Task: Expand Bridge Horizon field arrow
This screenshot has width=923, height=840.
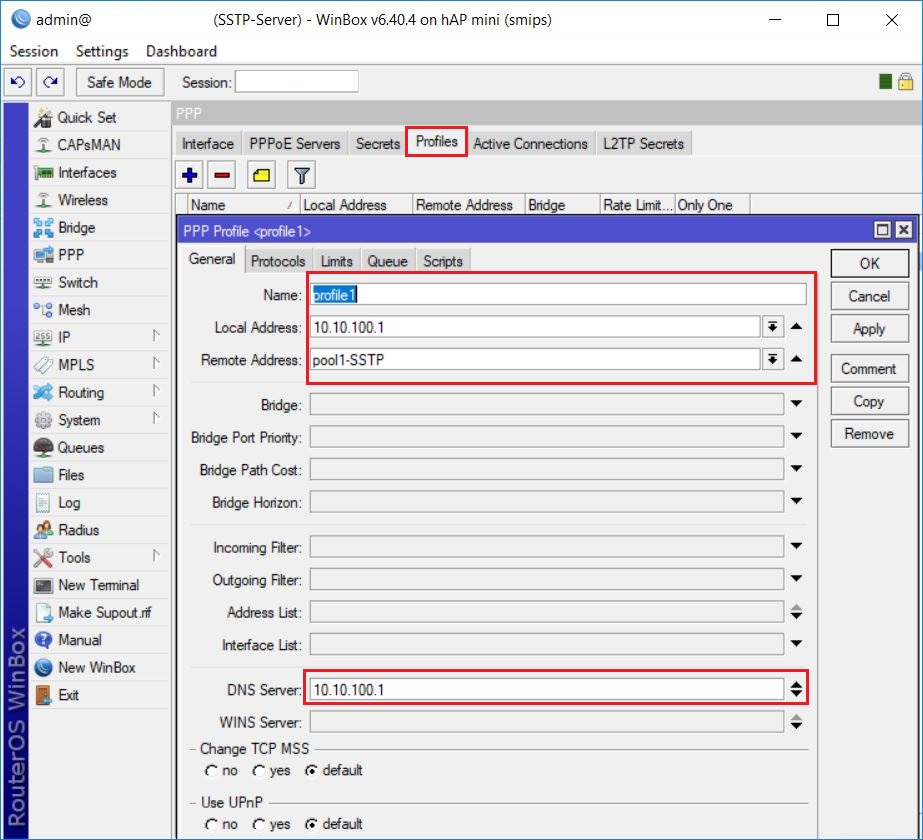Action: pyautogui.click(x=796, y=501)
